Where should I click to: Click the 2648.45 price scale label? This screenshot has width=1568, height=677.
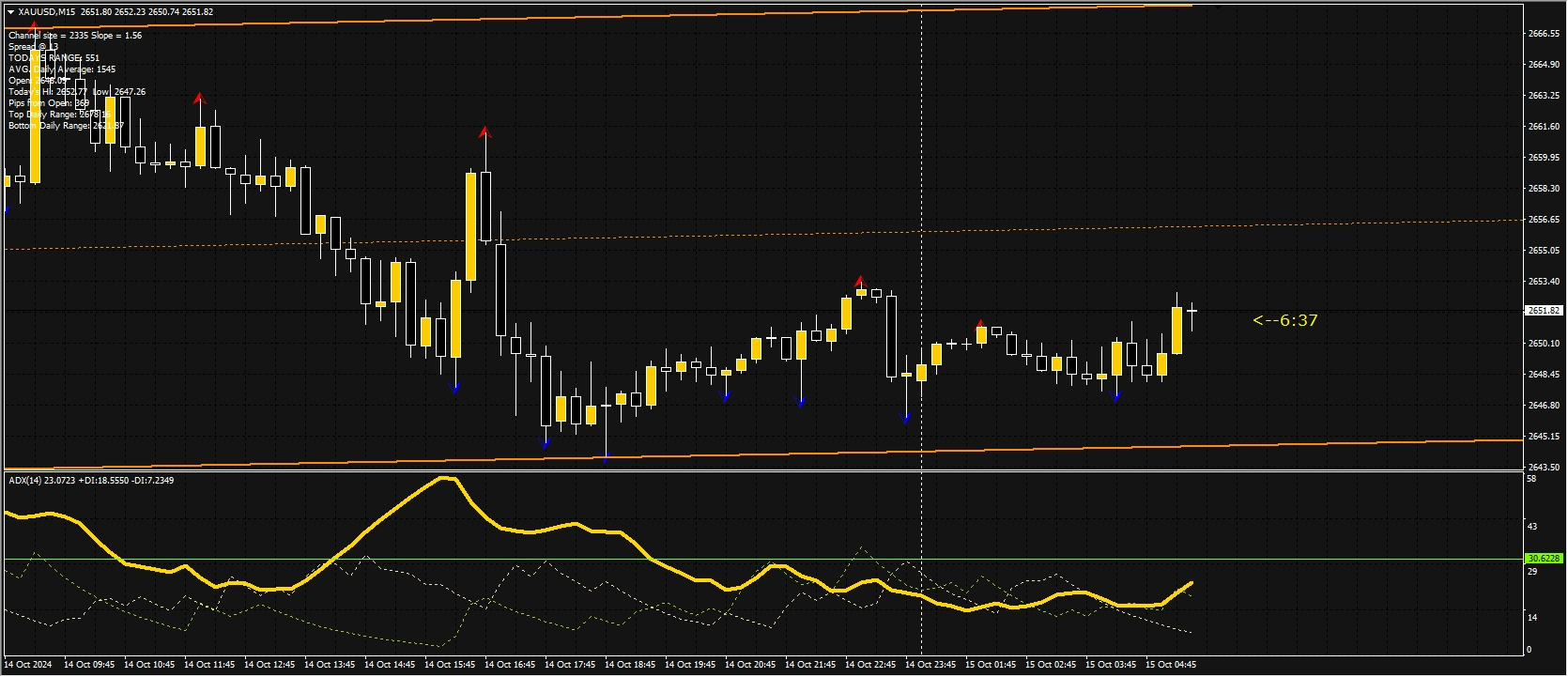pos(1545,375)
